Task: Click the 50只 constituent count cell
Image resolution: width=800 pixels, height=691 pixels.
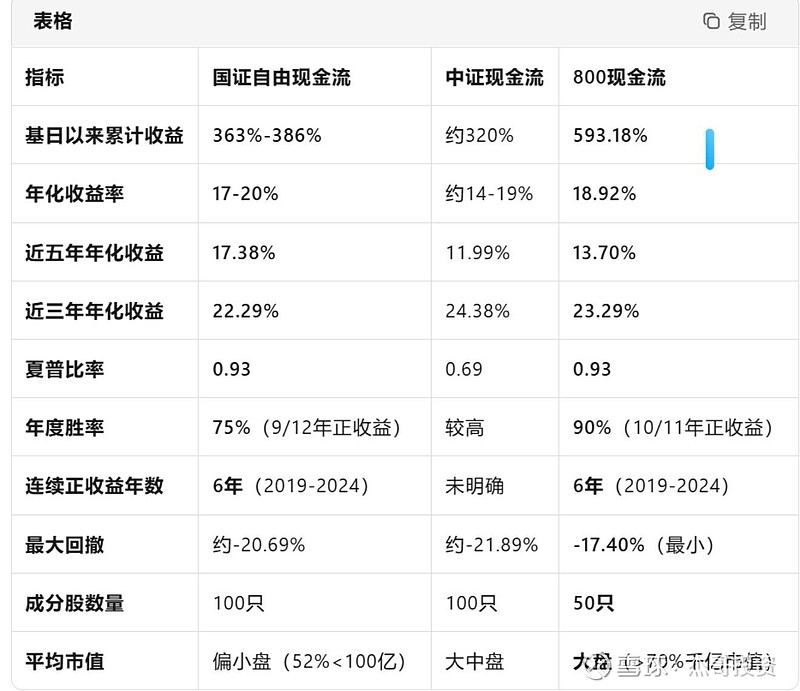Action: (x=594, y=603)
